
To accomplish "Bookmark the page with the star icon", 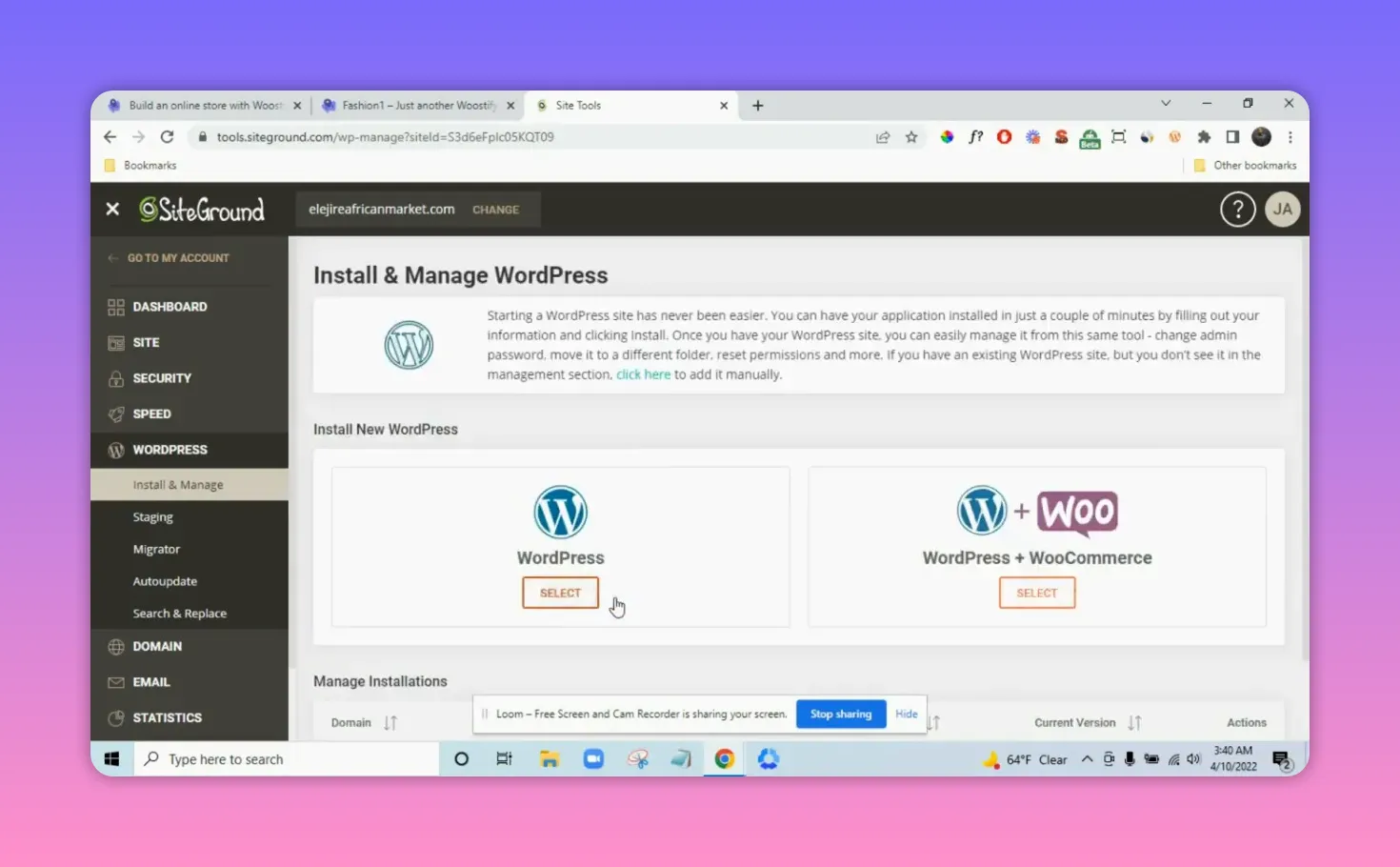I will [911, 136].
